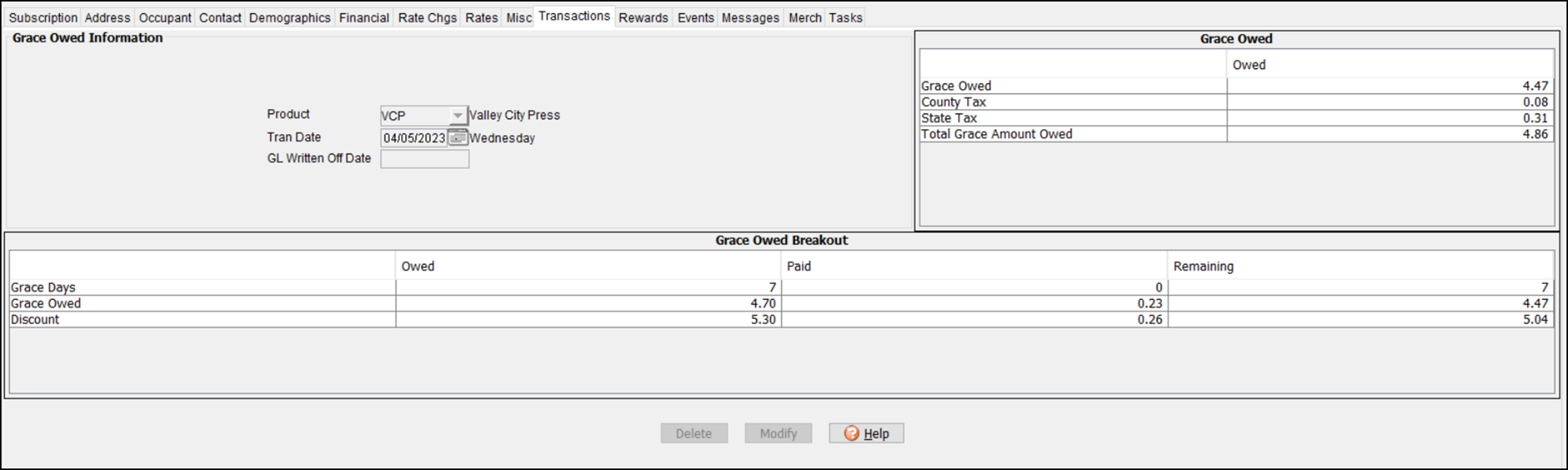Select the Total Grace Amount Owed row
1568x470 pixels.
coord(997,134)
